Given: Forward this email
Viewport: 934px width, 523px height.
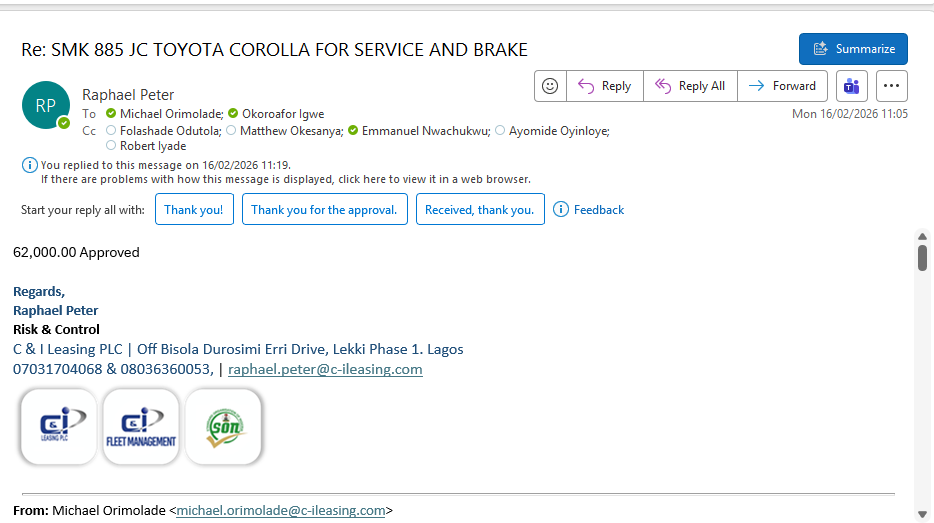Looking at the screenshot, I should (x=782, y=86).
